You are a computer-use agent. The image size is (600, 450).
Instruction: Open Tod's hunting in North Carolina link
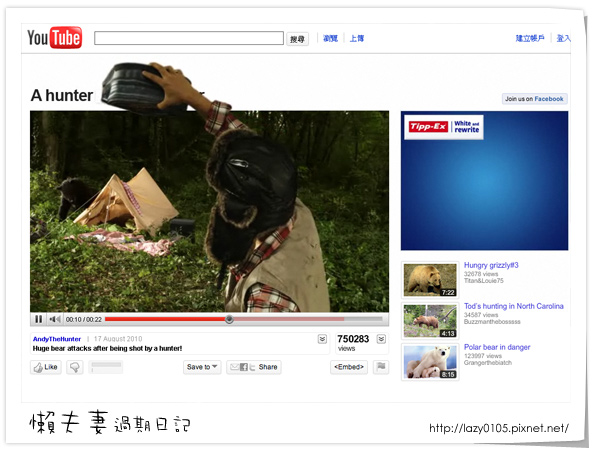514,306
